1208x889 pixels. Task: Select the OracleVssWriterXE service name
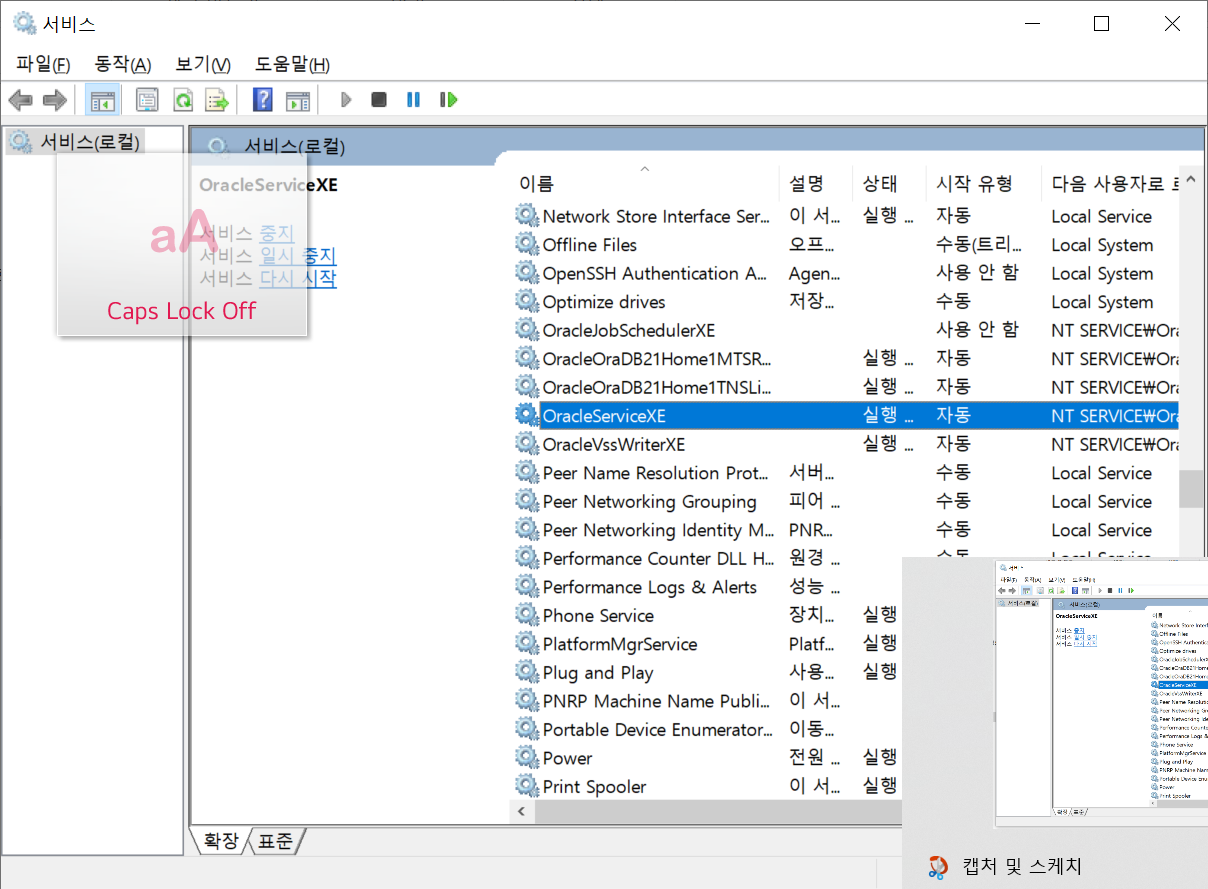(614, 444)
